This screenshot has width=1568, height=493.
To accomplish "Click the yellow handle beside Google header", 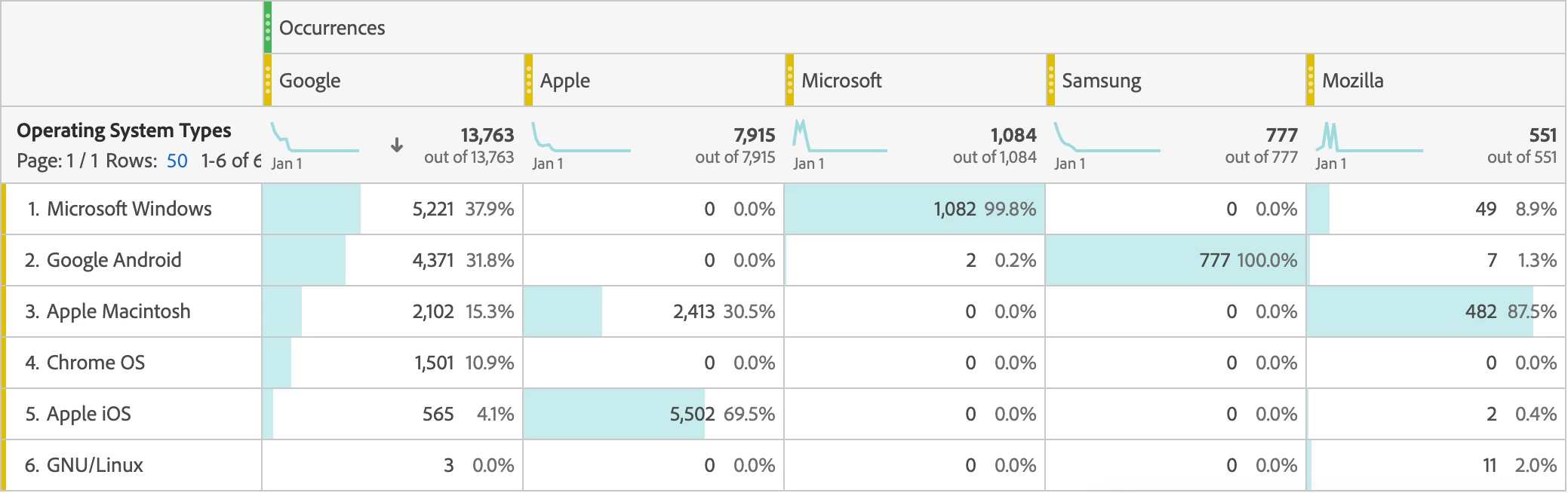I will [x=268, y=80].
